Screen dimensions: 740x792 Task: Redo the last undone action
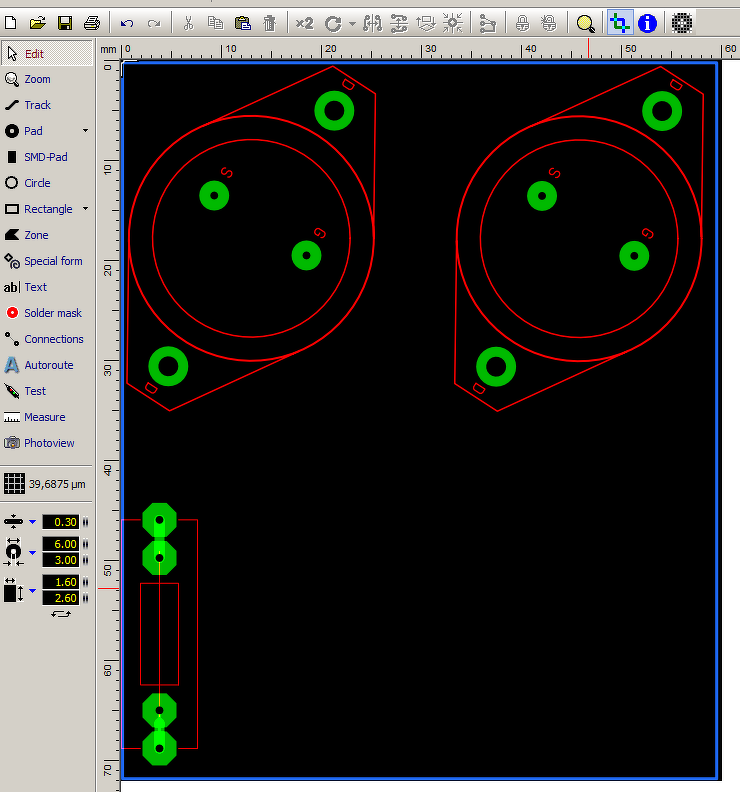(154, 23)
